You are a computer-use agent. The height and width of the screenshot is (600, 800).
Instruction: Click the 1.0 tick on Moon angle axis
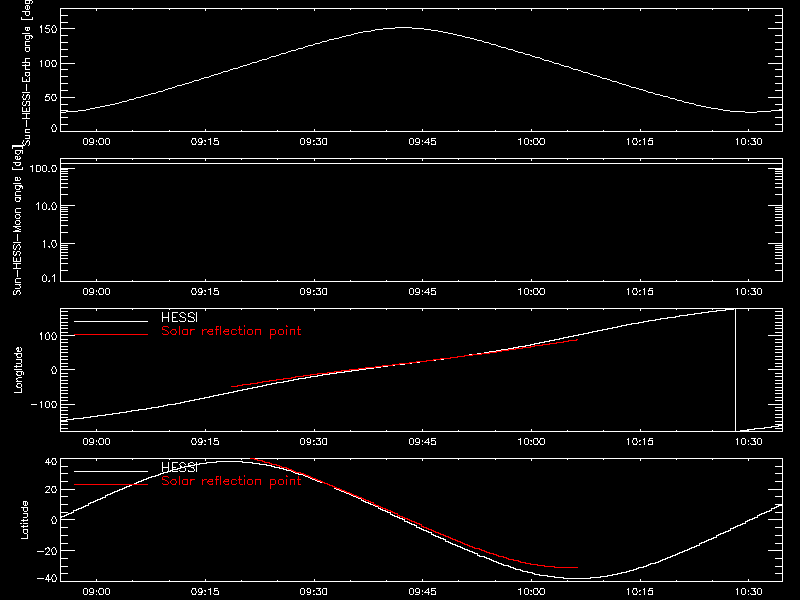49,244
